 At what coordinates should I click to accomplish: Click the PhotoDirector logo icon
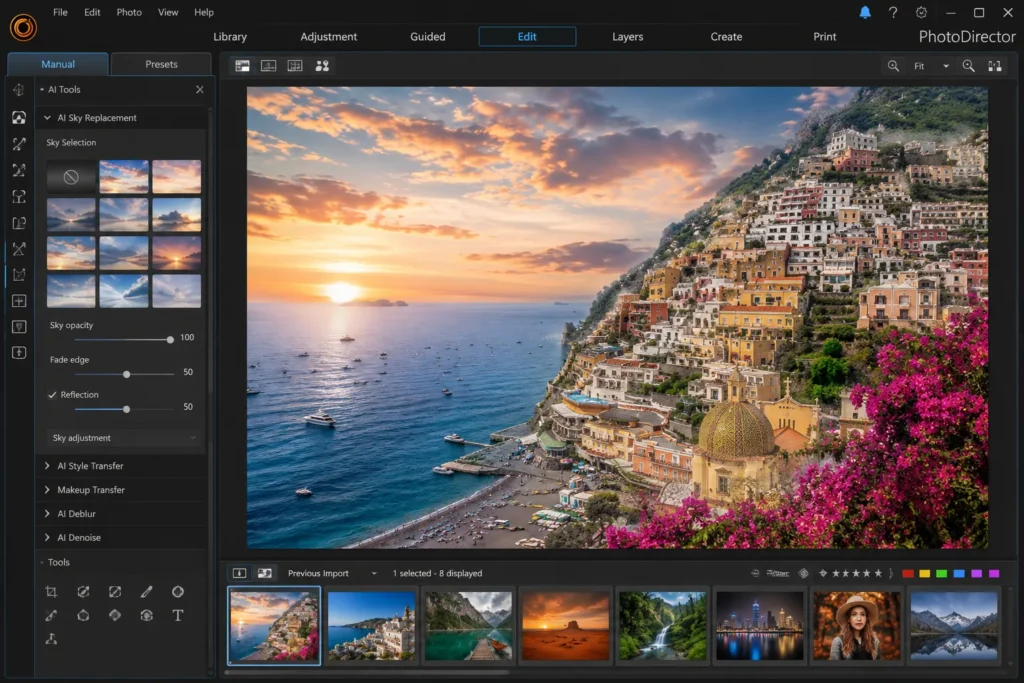(x=24, y=27)
